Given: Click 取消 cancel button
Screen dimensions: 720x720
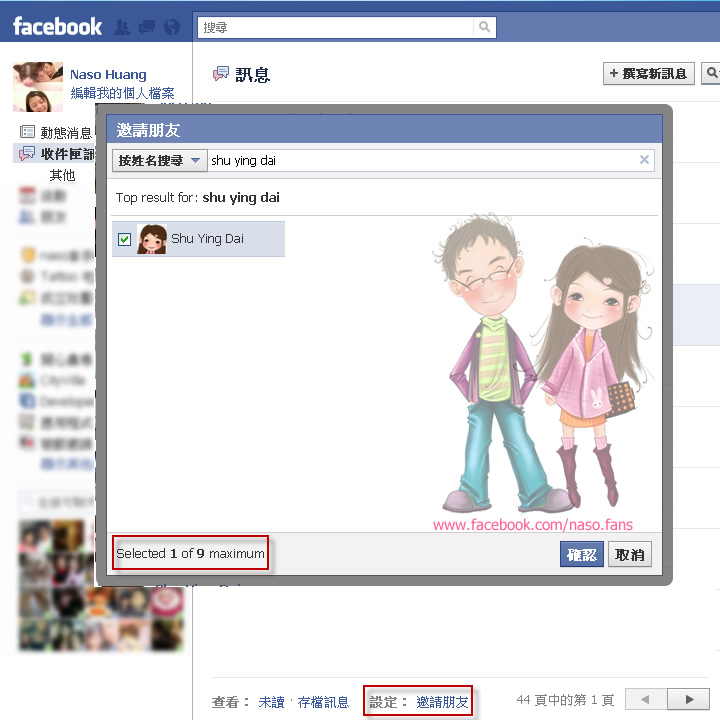Looking at the screenshot, I should click(630, 555).
